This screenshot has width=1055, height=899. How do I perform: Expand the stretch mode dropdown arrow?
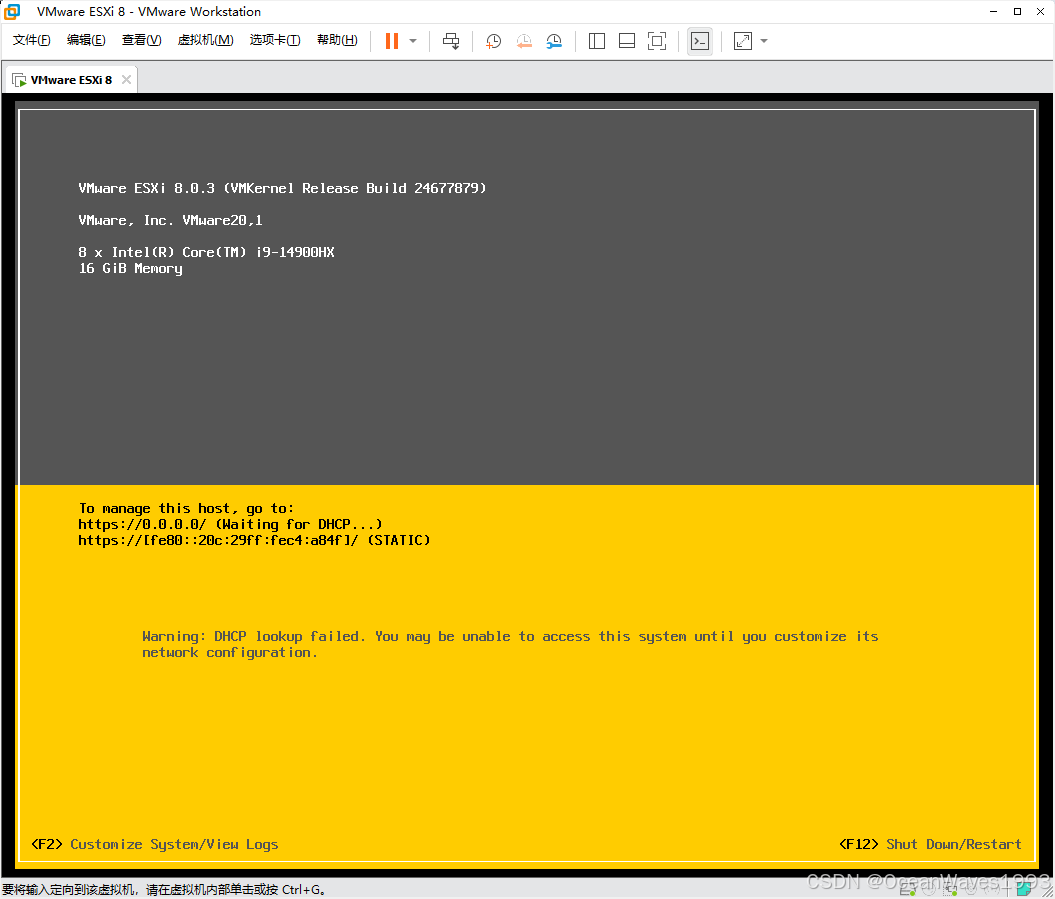coord(764,41)
